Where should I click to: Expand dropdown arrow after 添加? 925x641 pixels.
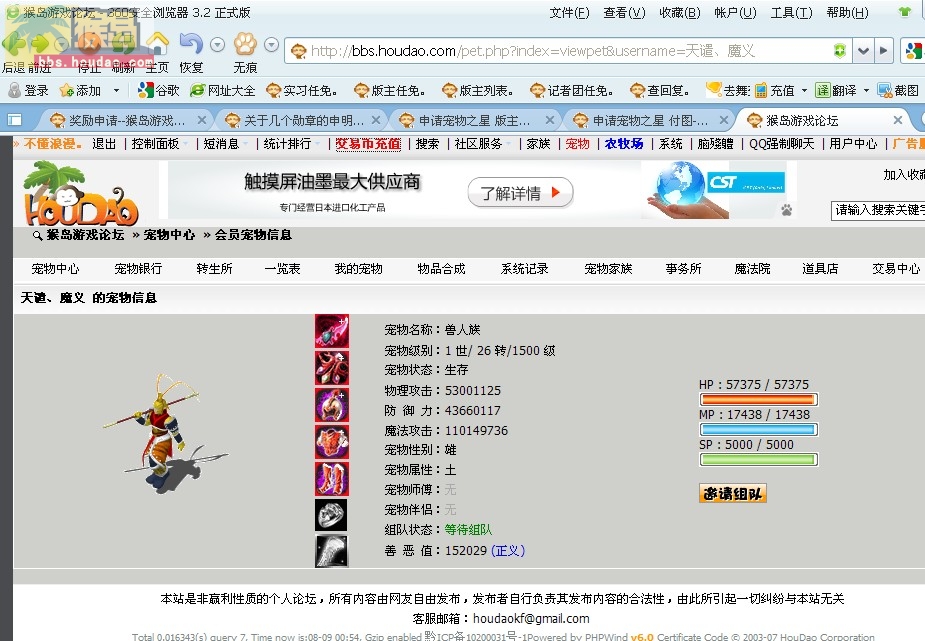click(116, 91)
